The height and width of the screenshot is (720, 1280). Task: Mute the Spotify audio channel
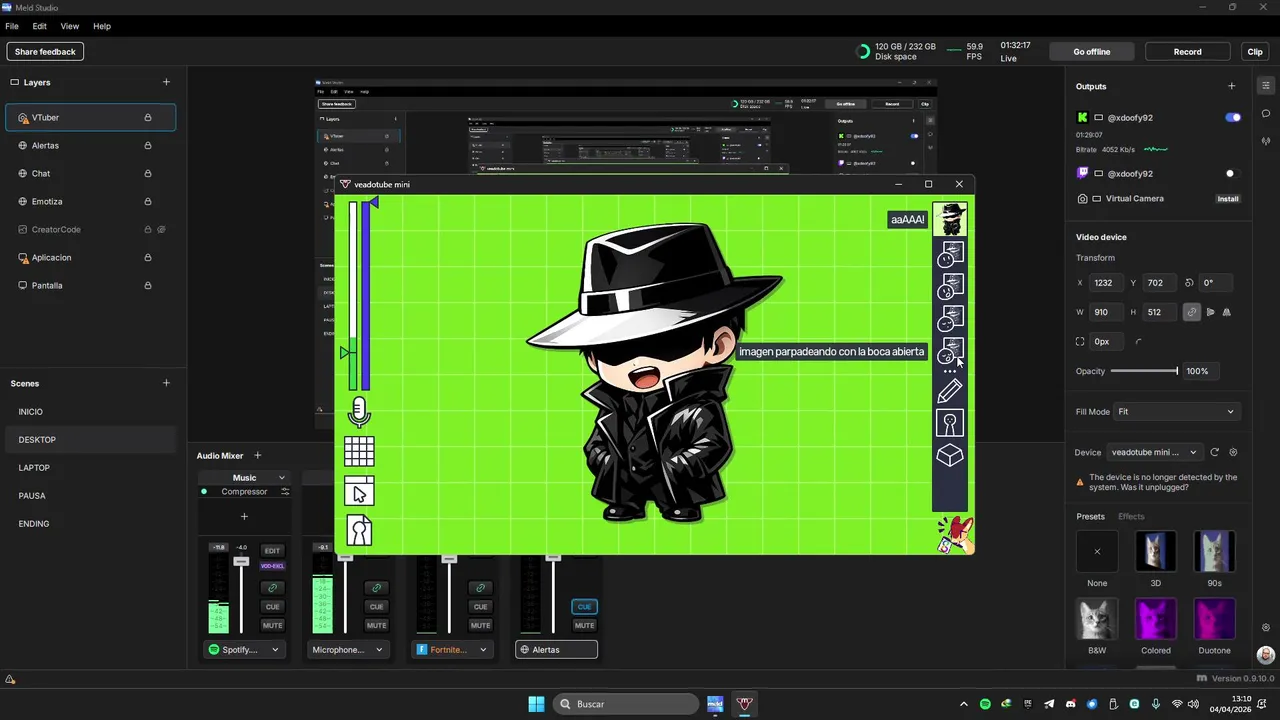pos(272,625)
